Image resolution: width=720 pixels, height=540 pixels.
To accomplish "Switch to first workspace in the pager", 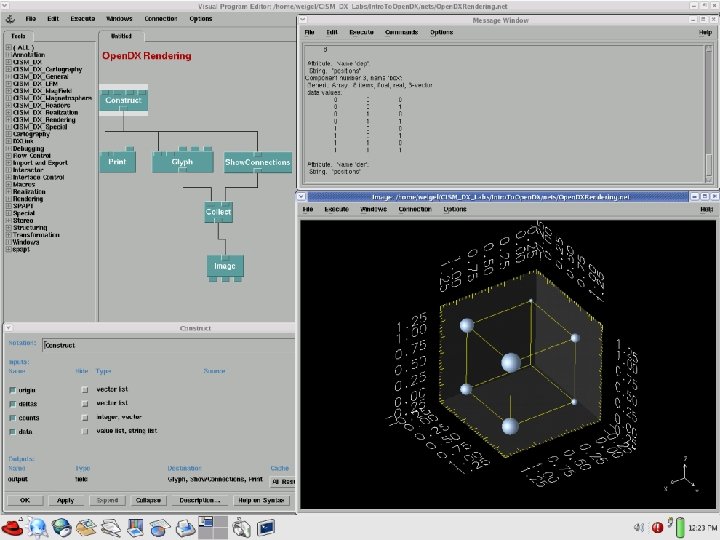I will tap(206, 522).
